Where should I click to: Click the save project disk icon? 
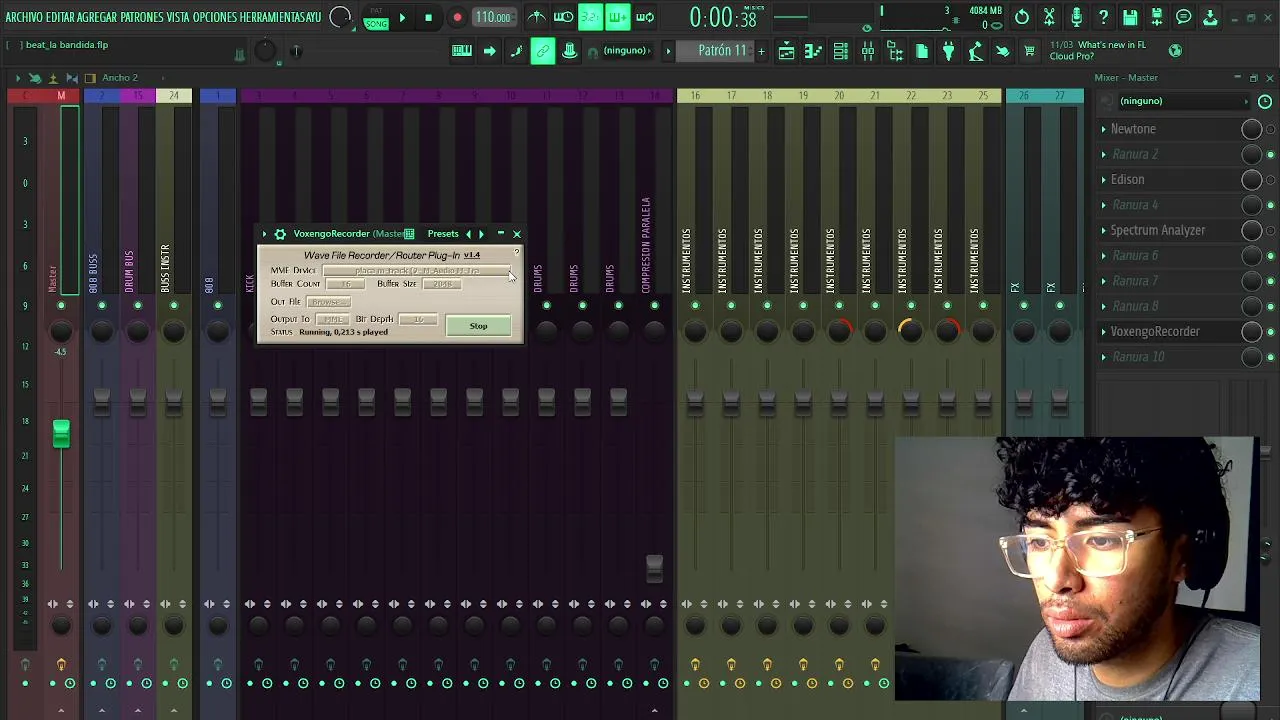coord(1130,17)
